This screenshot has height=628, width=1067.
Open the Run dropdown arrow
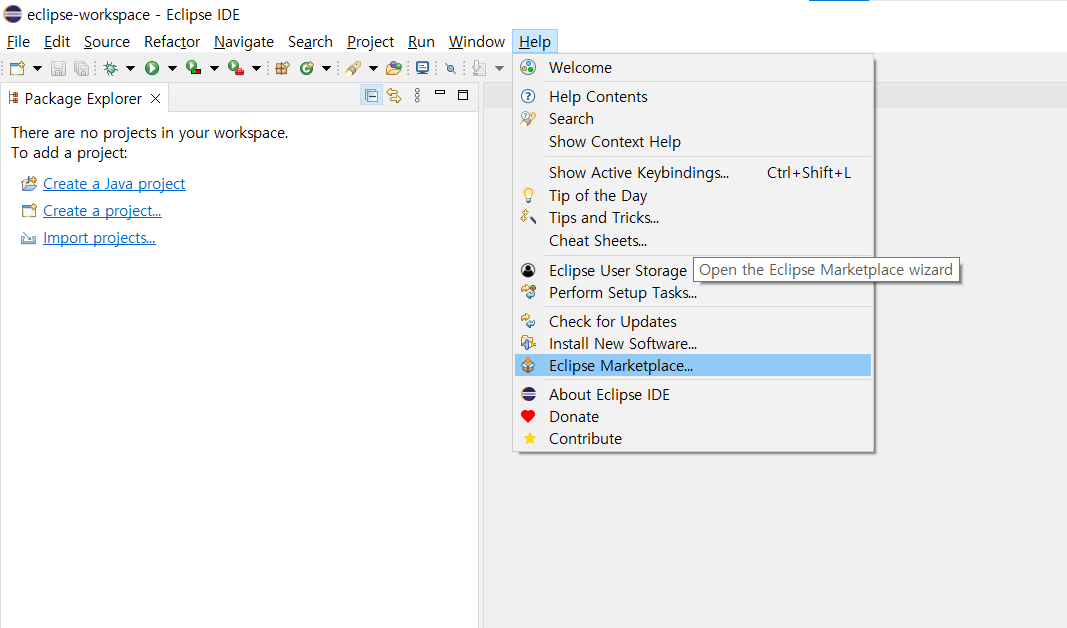tap(172, 68)
